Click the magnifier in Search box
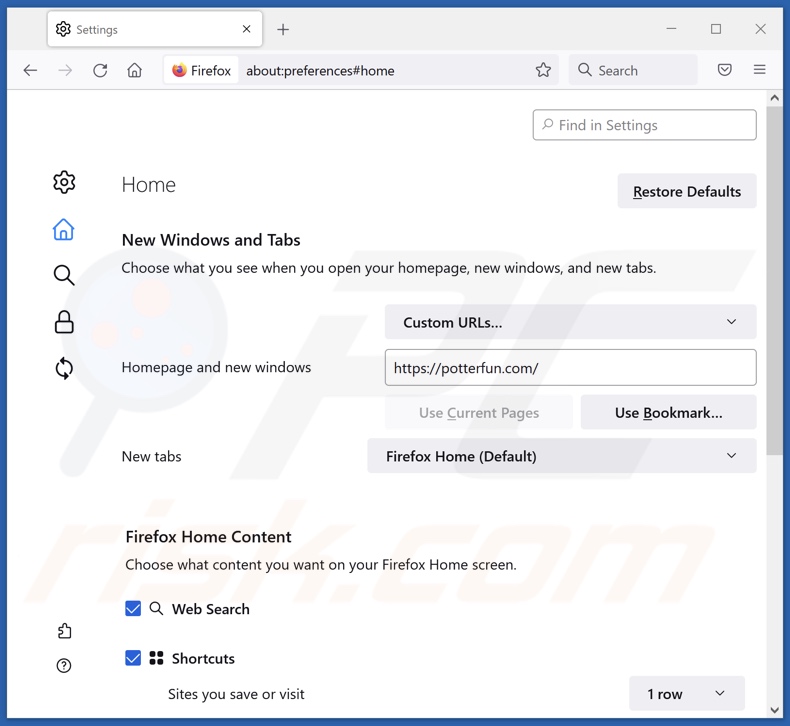Screen dimensions: 790x726 (584, 70)
